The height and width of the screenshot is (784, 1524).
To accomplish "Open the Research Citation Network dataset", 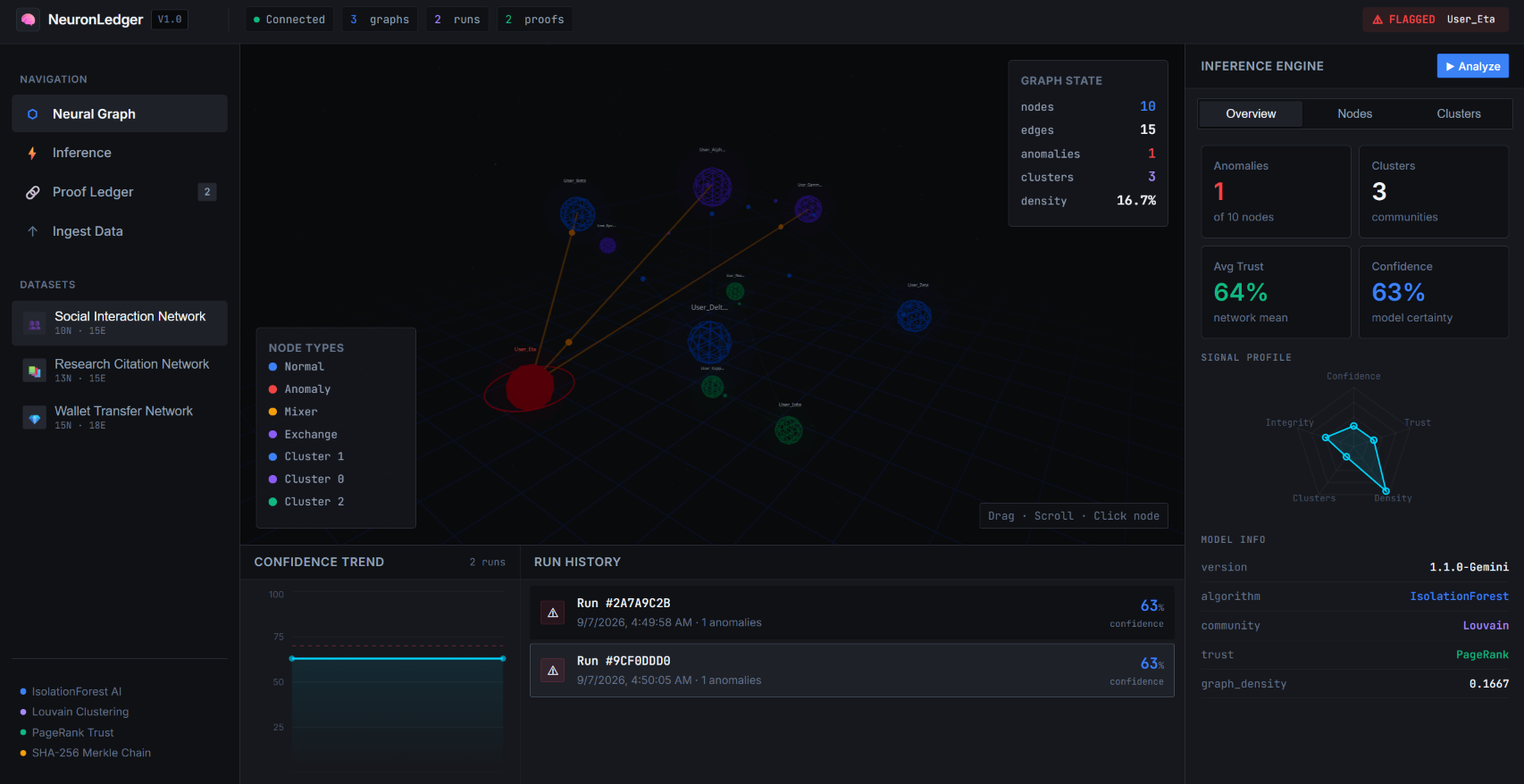I will 120,371.
